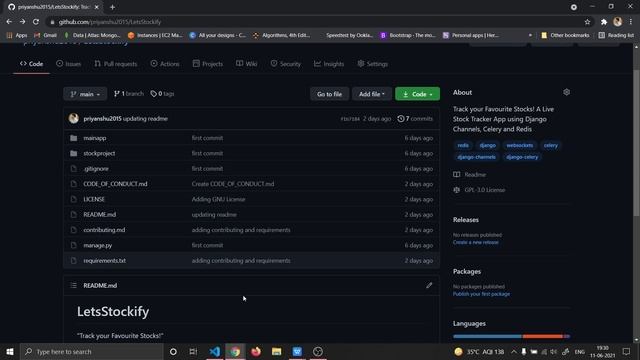640x360 pixels.
Task: Open the browser extensions puzzle icon
Action: point(604,22)
